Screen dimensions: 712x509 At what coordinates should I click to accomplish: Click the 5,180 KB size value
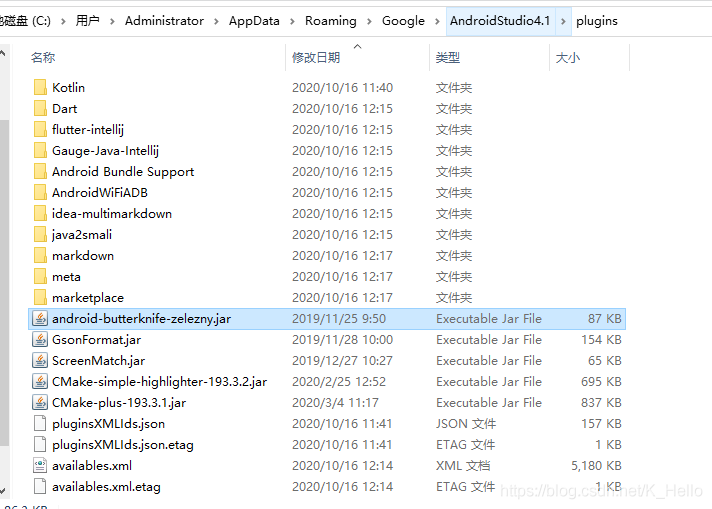[x=596, y=465]
